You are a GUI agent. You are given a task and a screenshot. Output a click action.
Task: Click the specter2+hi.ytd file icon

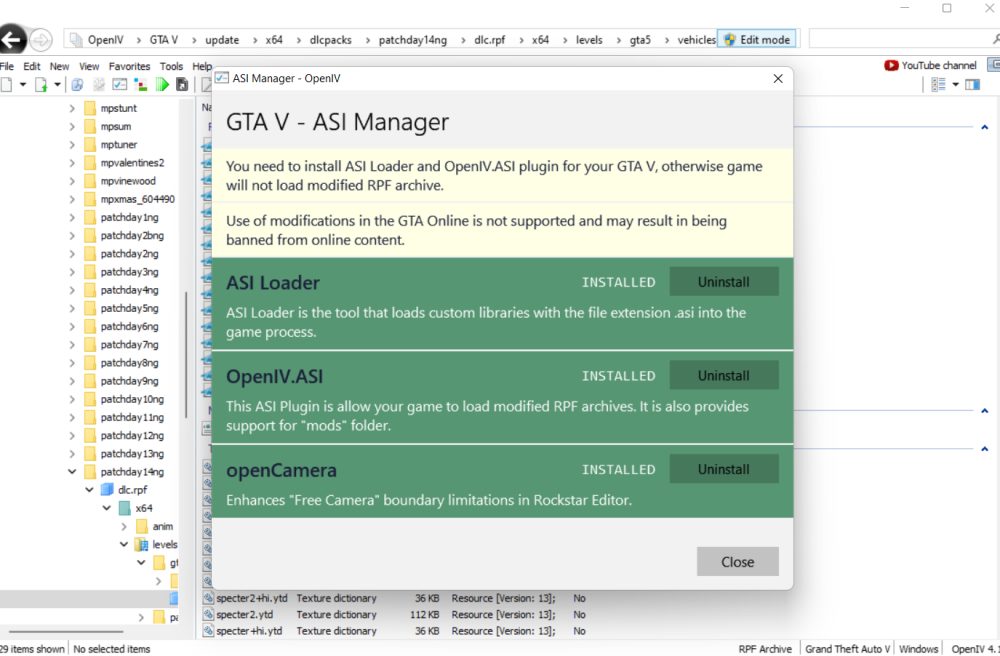[x=208, y=598]
